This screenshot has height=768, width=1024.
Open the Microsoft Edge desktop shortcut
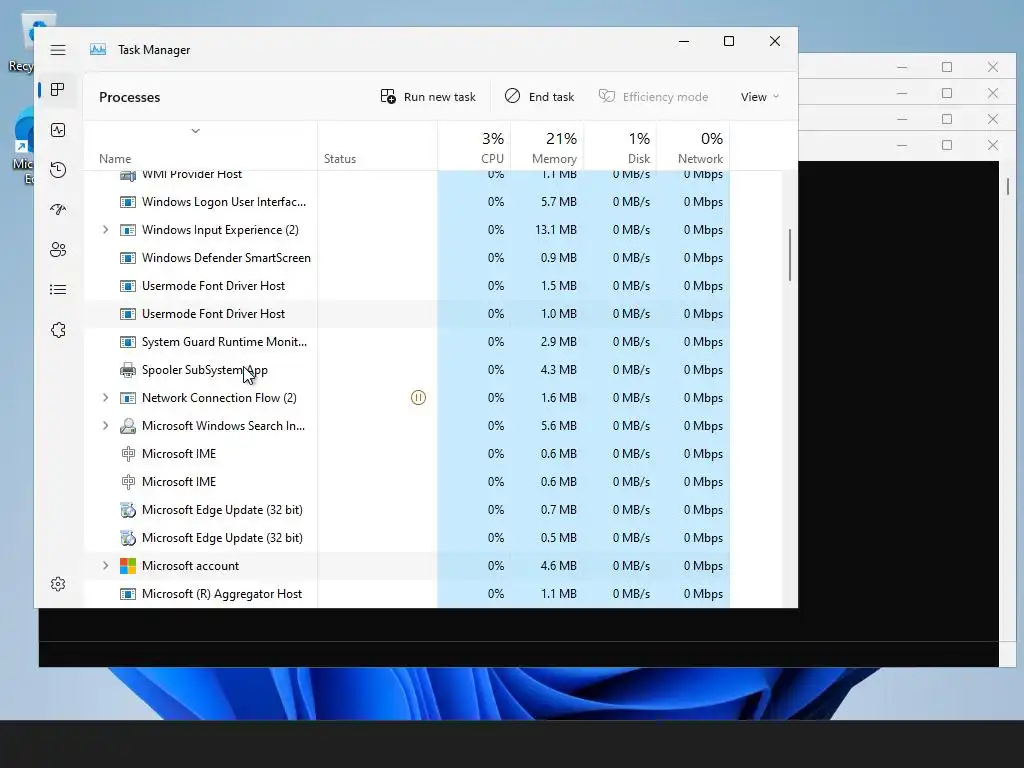24,147
